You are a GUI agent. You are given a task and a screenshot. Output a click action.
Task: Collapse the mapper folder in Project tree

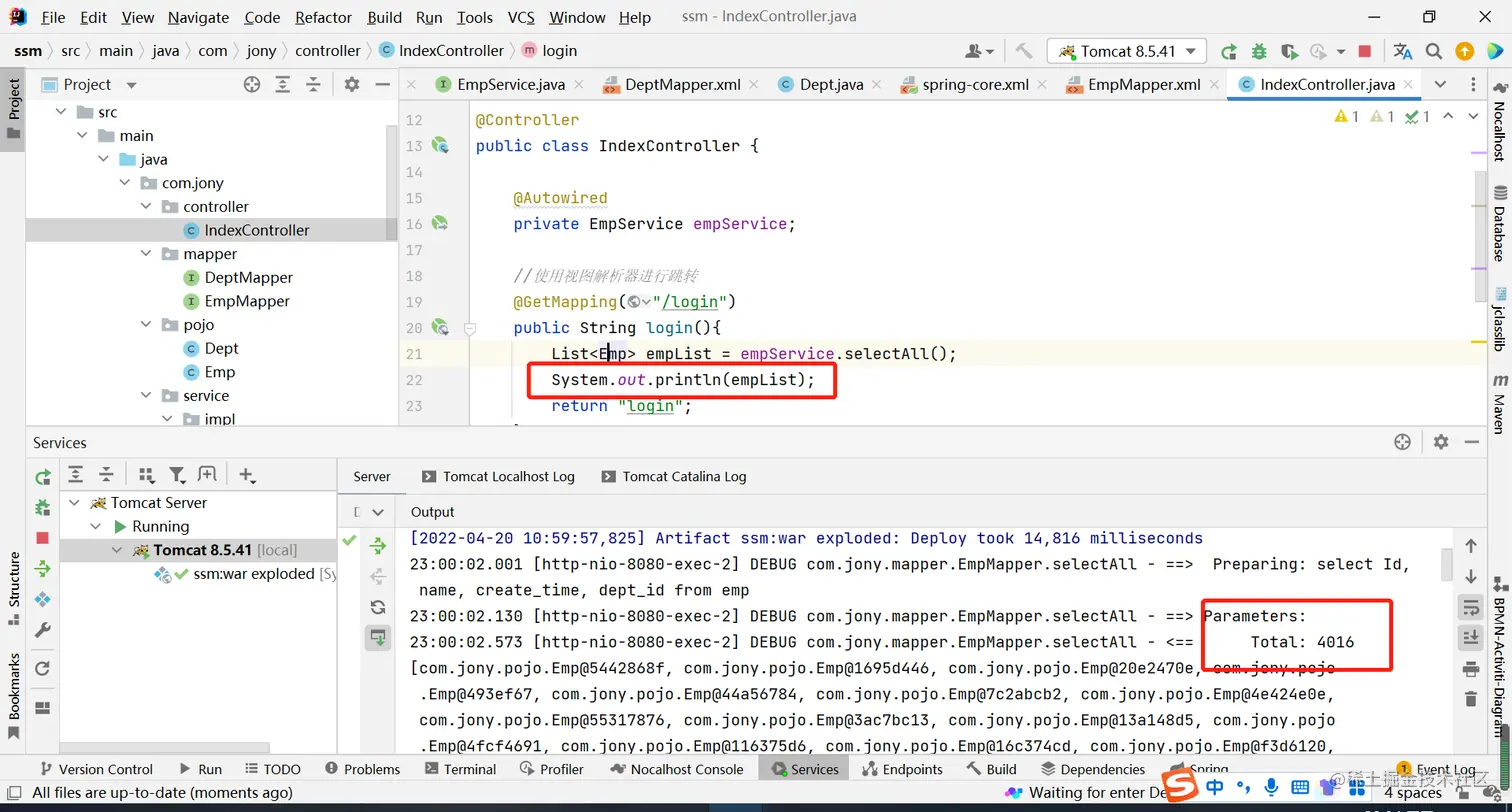(146, 254)
